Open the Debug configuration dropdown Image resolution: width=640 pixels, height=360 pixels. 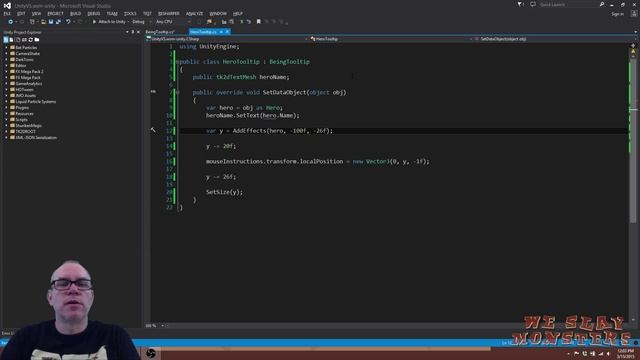click(140, 22)
